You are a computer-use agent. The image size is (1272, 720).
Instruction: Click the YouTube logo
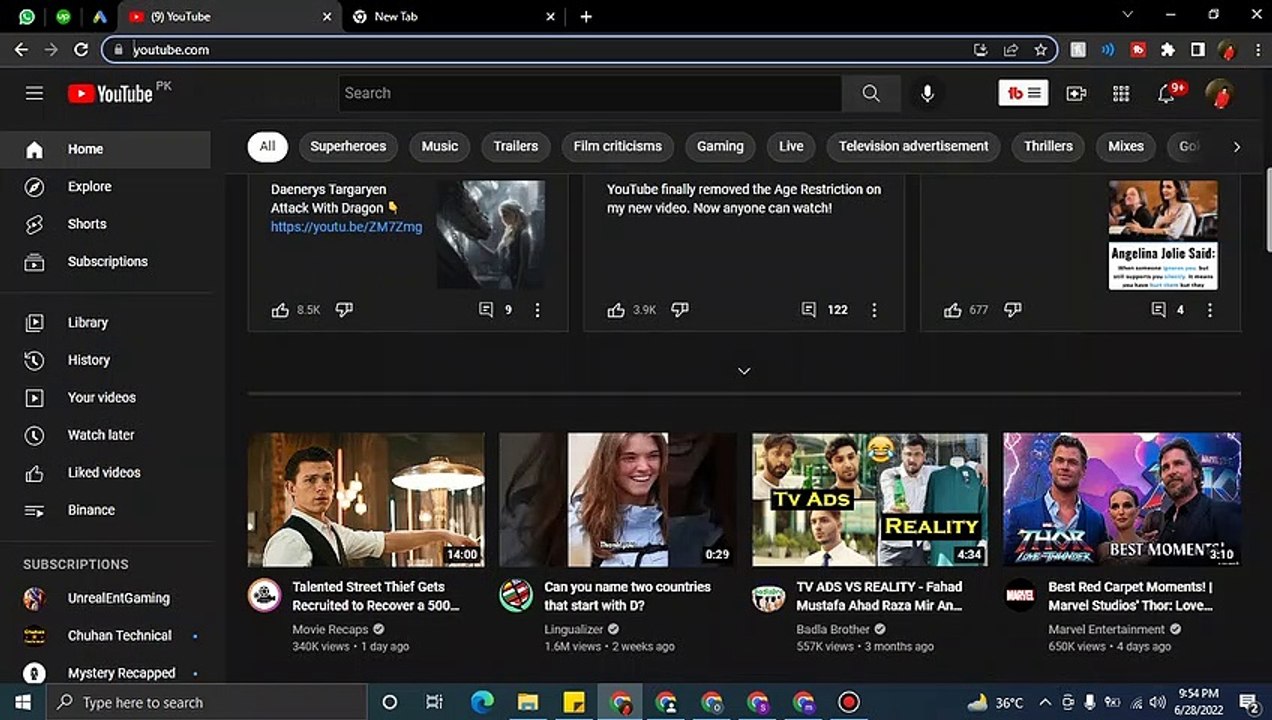pyautogui.click(x=110, y=93)
